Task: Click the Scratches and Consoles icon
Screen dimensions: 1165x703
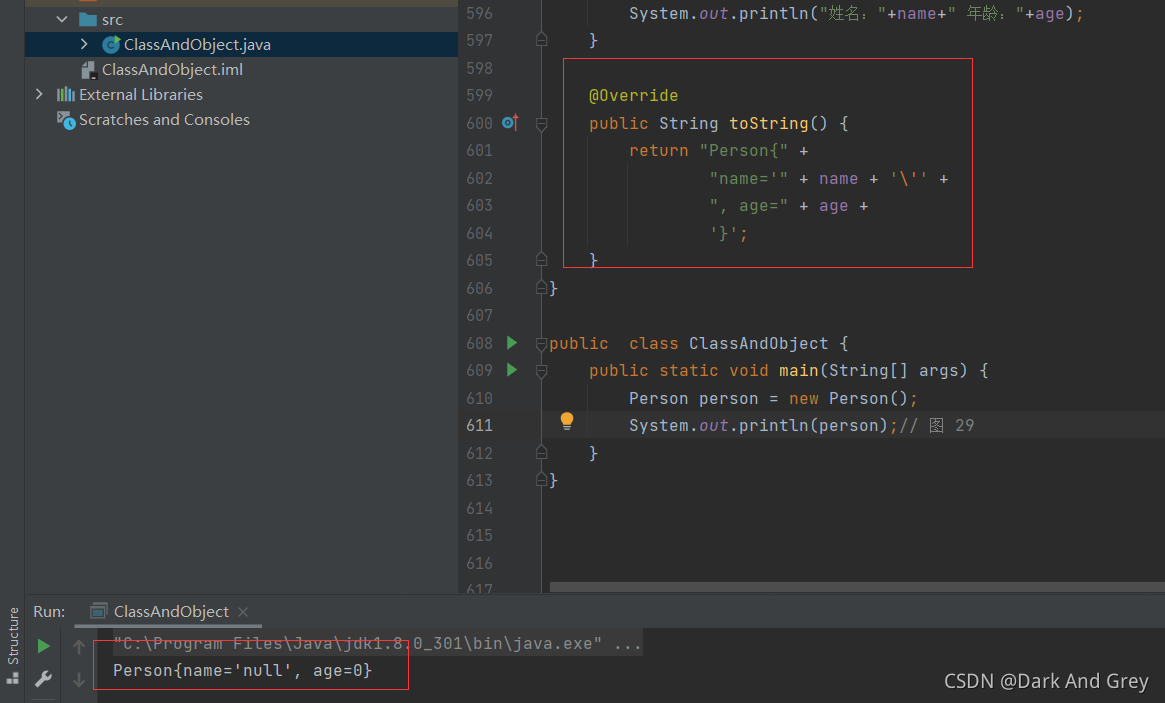Action: (66, 120)
